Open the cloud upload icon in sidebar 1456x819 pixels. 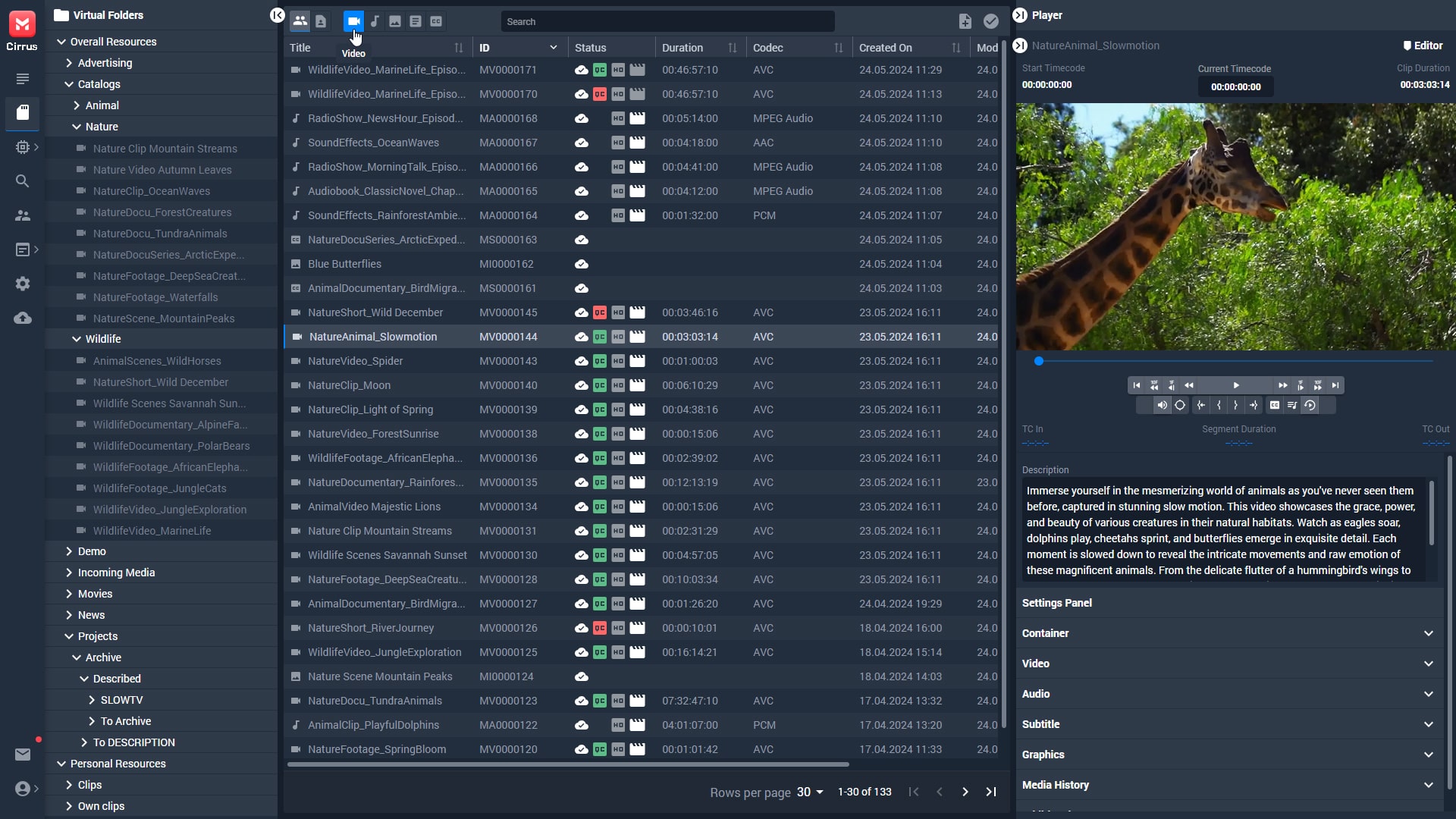[x=23, y=318]
